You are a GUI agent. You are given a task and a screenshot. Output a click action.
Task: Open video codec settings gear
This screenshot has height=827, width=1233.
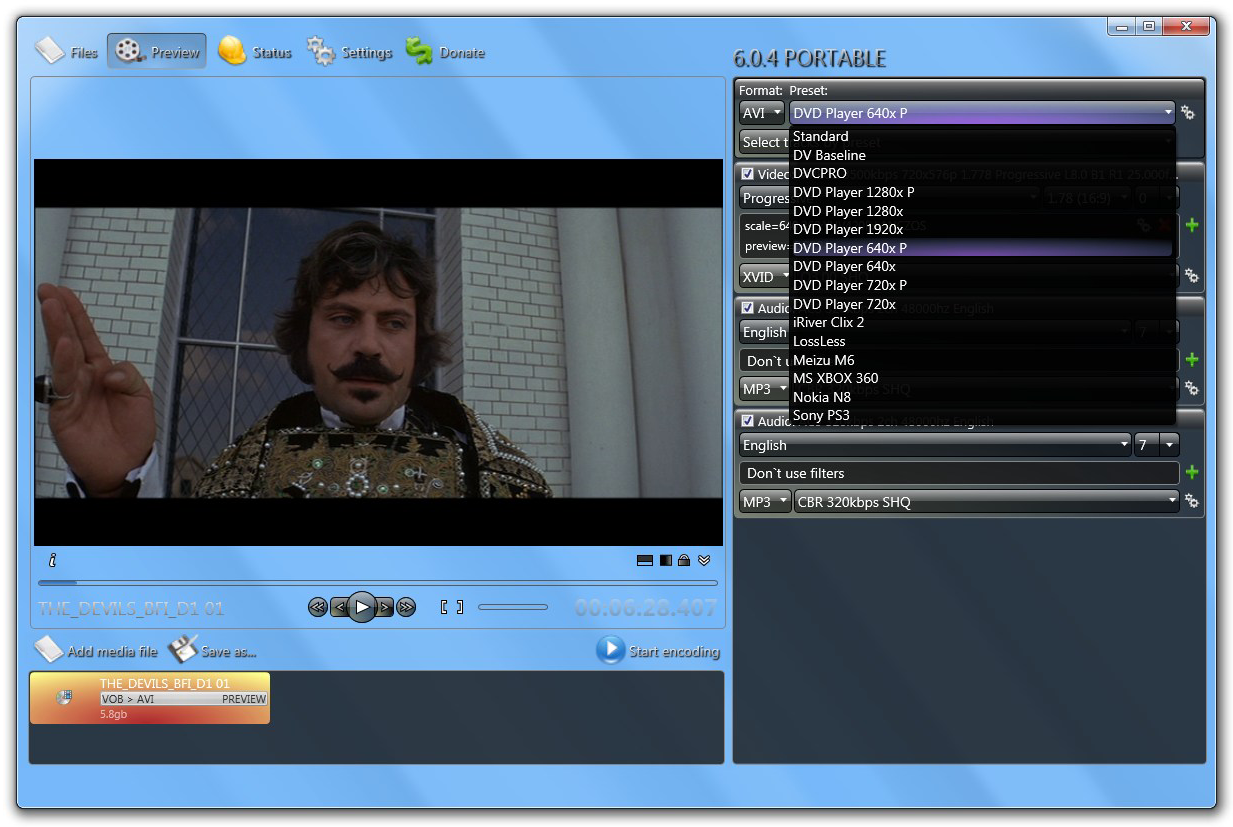point(1191,275)
